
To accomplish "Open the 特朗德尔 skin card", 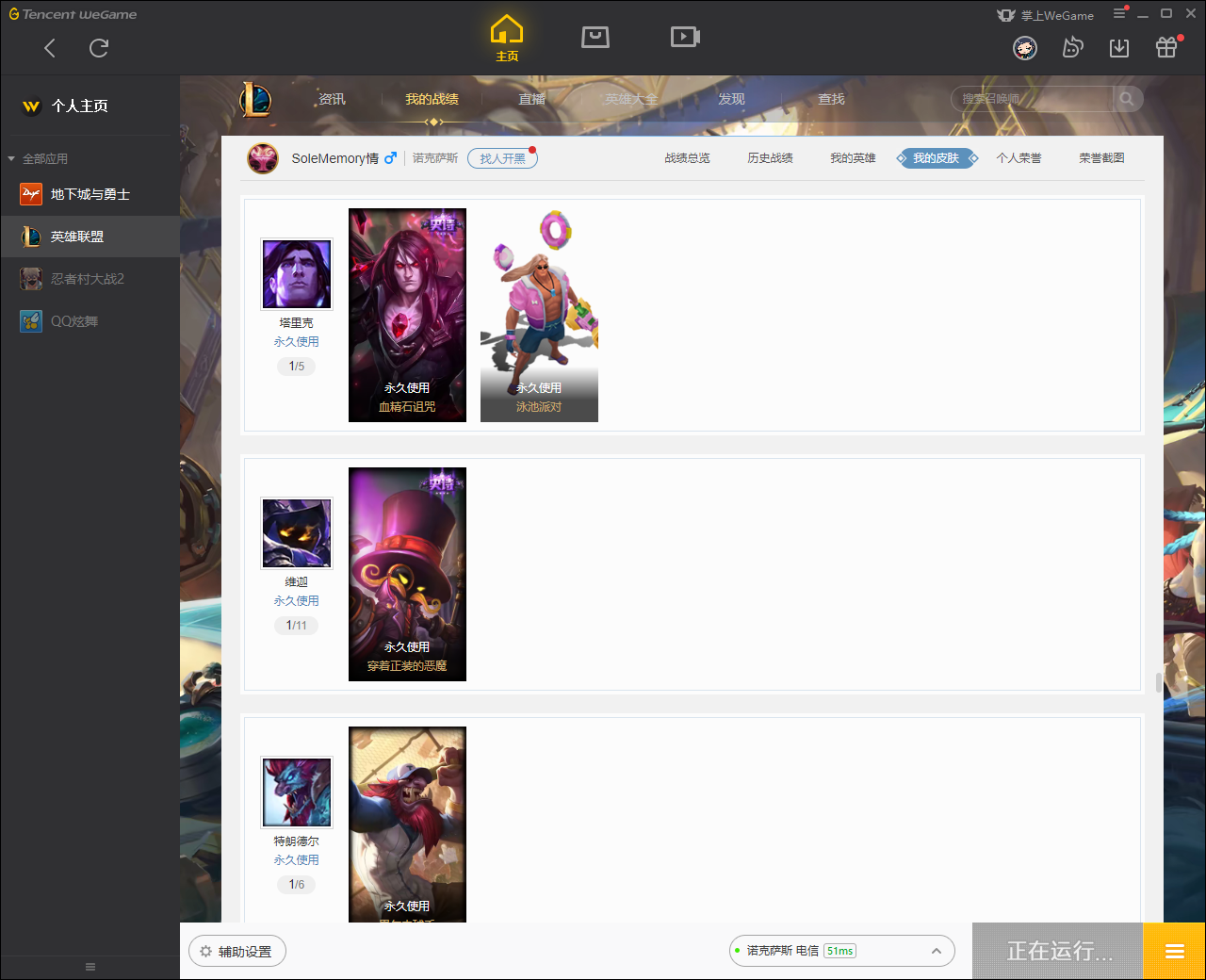I will pos(407,825).
